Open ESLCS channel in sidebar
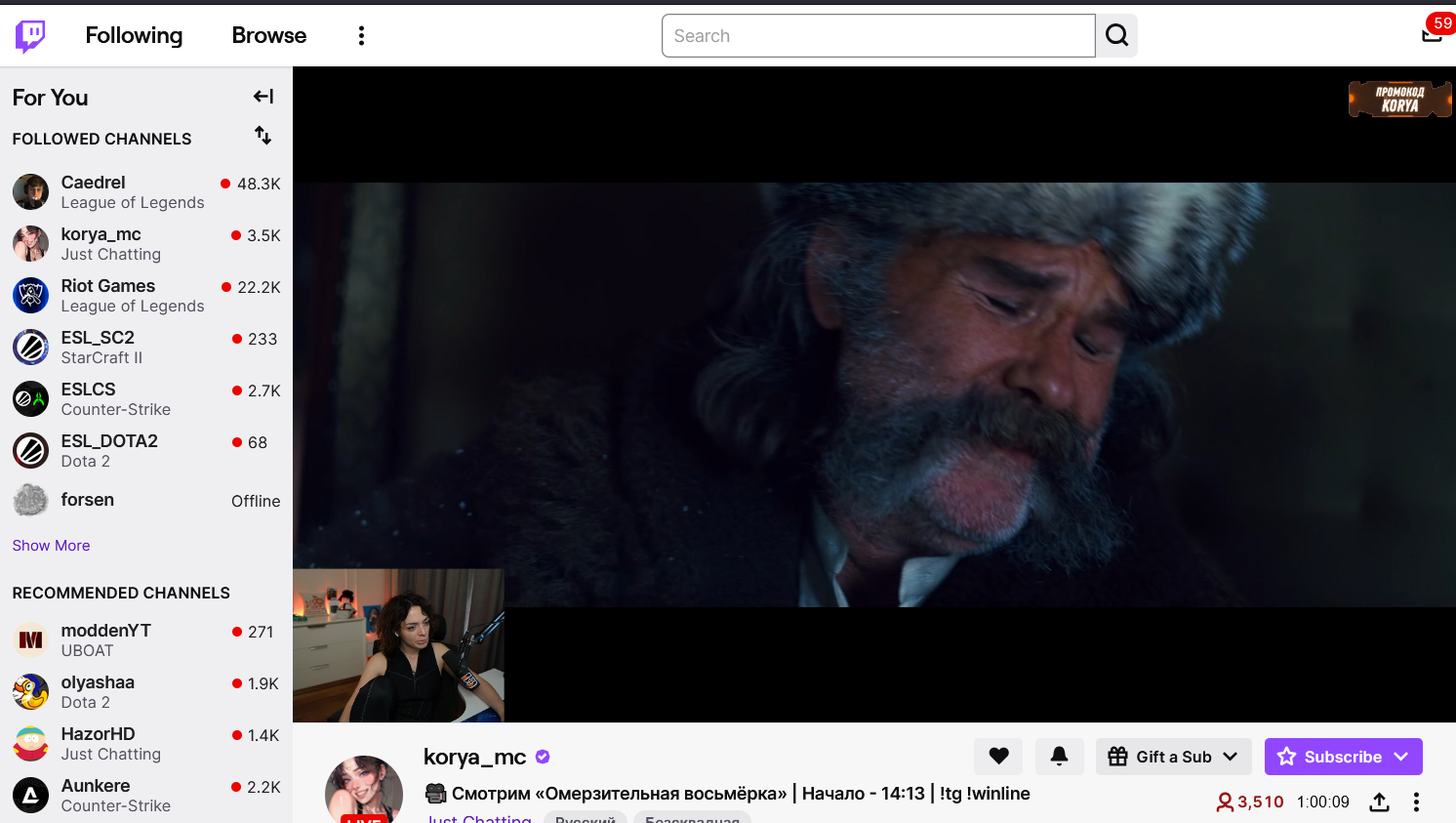 click(x=146, y=399)
